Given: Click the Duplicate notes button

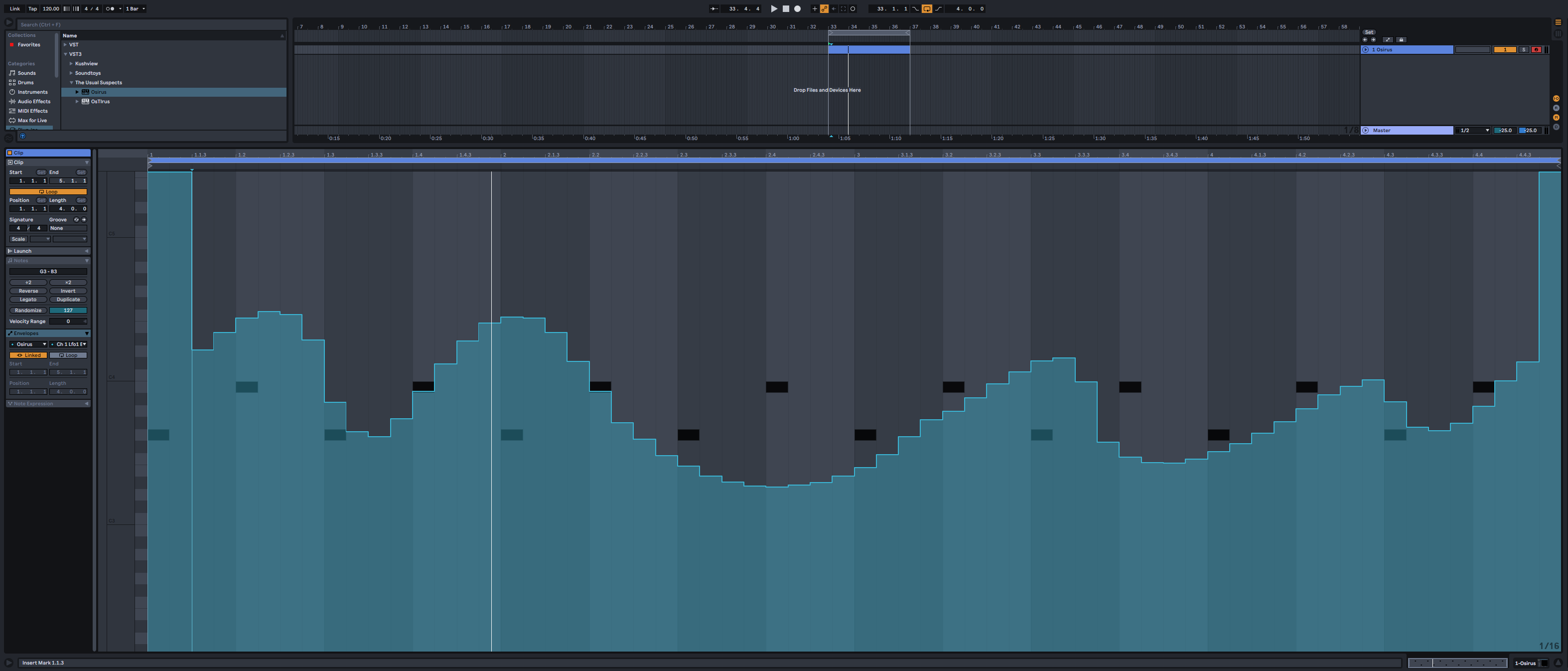Looking at the screenshot, I should click(x=68, y=300).
